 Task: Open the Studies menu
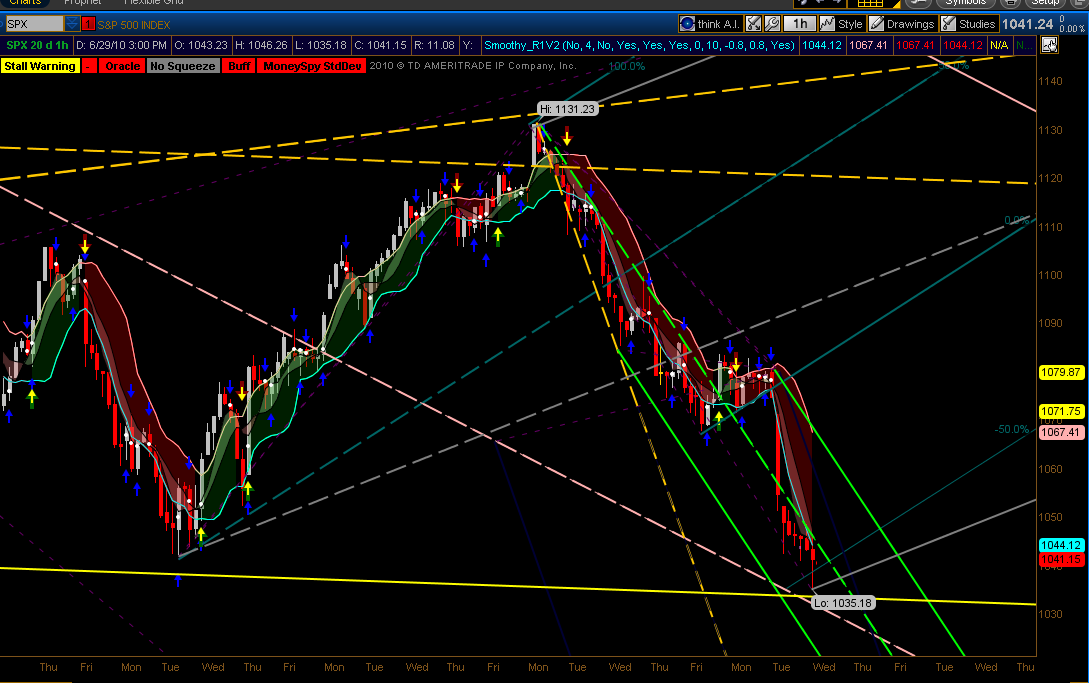click(x=969, y=24)
